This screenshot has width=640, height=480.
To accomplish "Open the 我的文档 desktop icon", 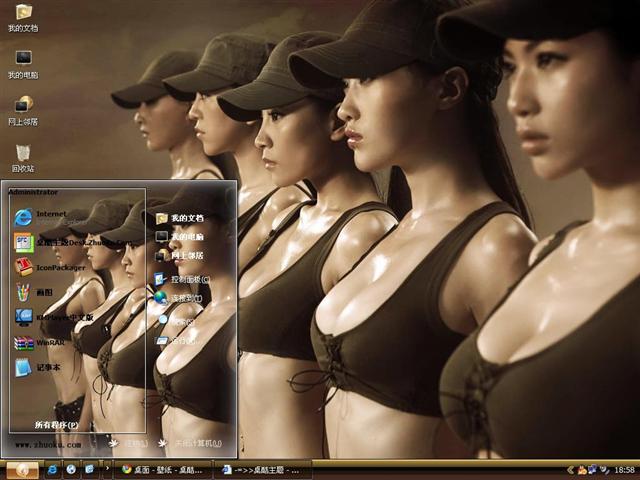I will pyautogui.click(x=23, y=14).
